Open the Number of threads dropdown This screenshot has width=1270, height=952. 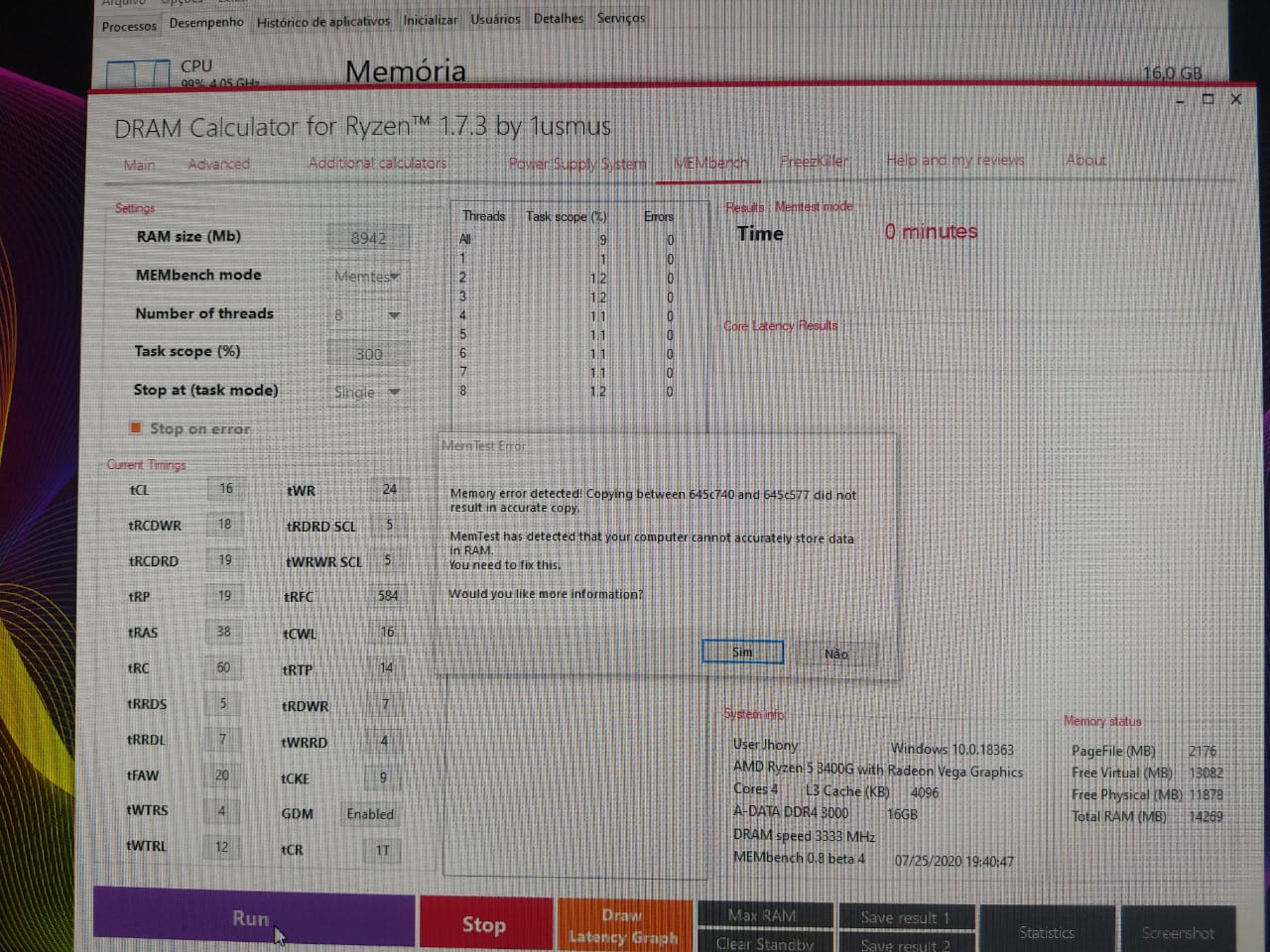366,315
